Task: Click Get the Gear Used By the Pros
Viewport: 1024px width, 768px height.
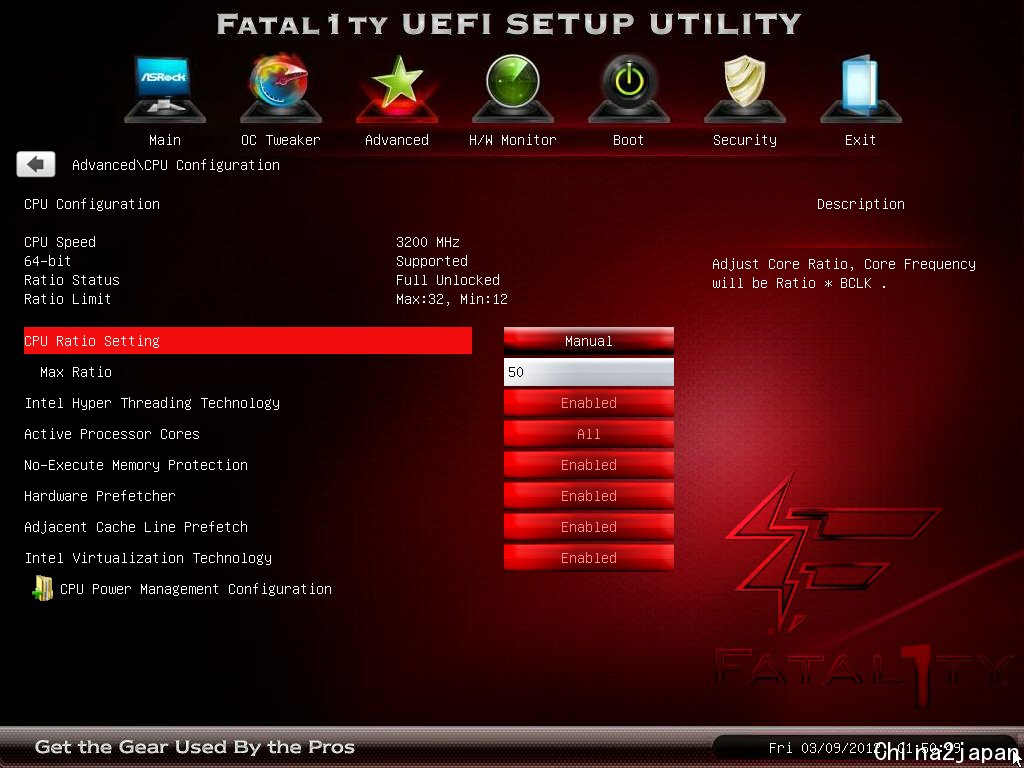Action: click(x=195, y=747)
